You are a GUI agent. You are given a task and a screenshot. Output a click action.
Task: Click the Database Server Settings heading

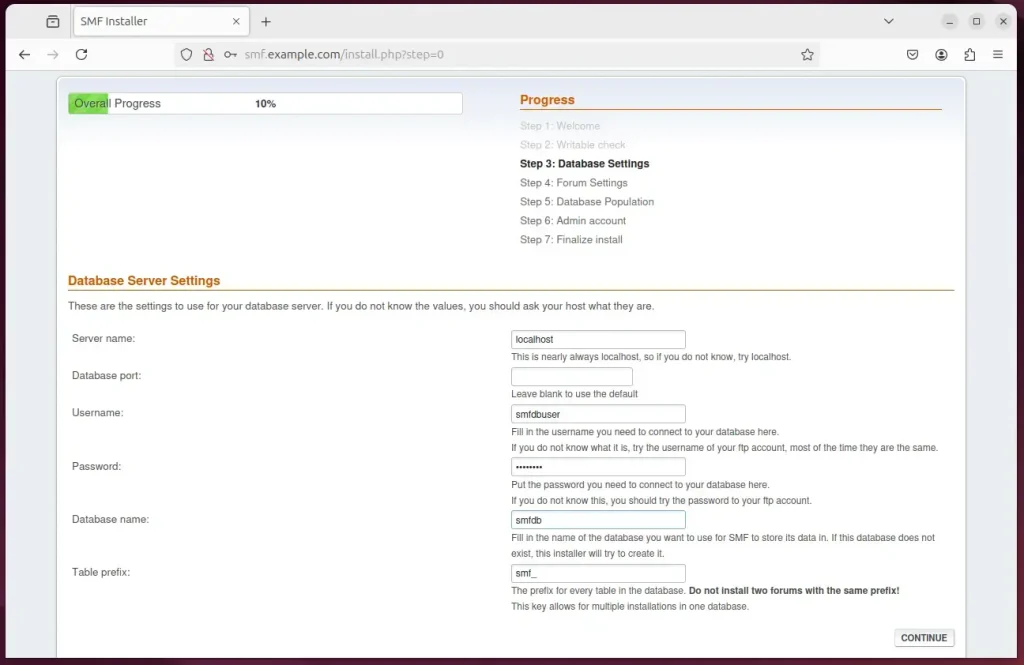(x=144, y=281)
